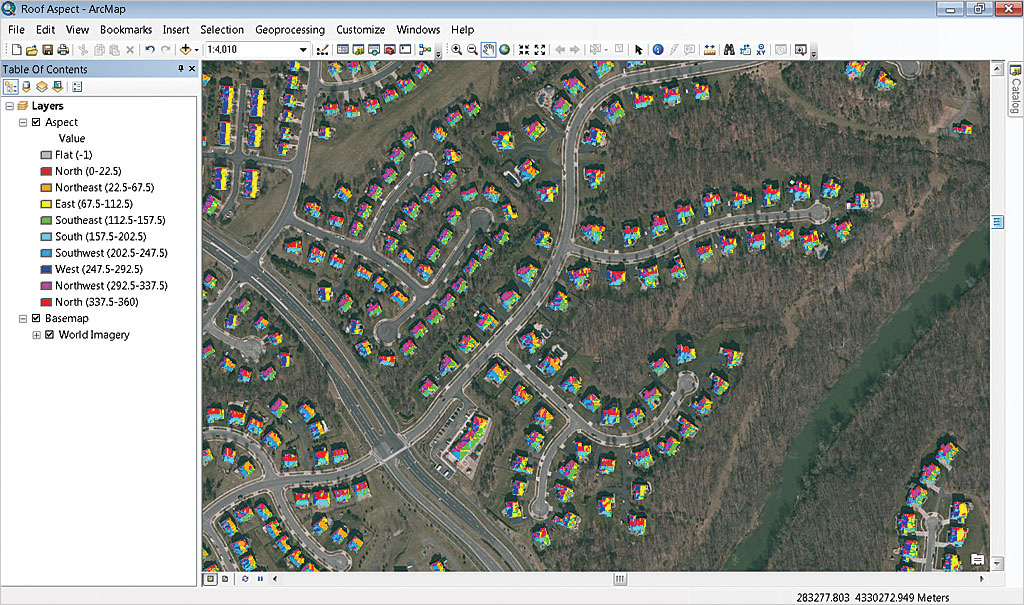The width and height of the screenshot is (1024, 605).
Task: Switch to Layout View button
Action: pyautogui.click(x=225, y=579)
